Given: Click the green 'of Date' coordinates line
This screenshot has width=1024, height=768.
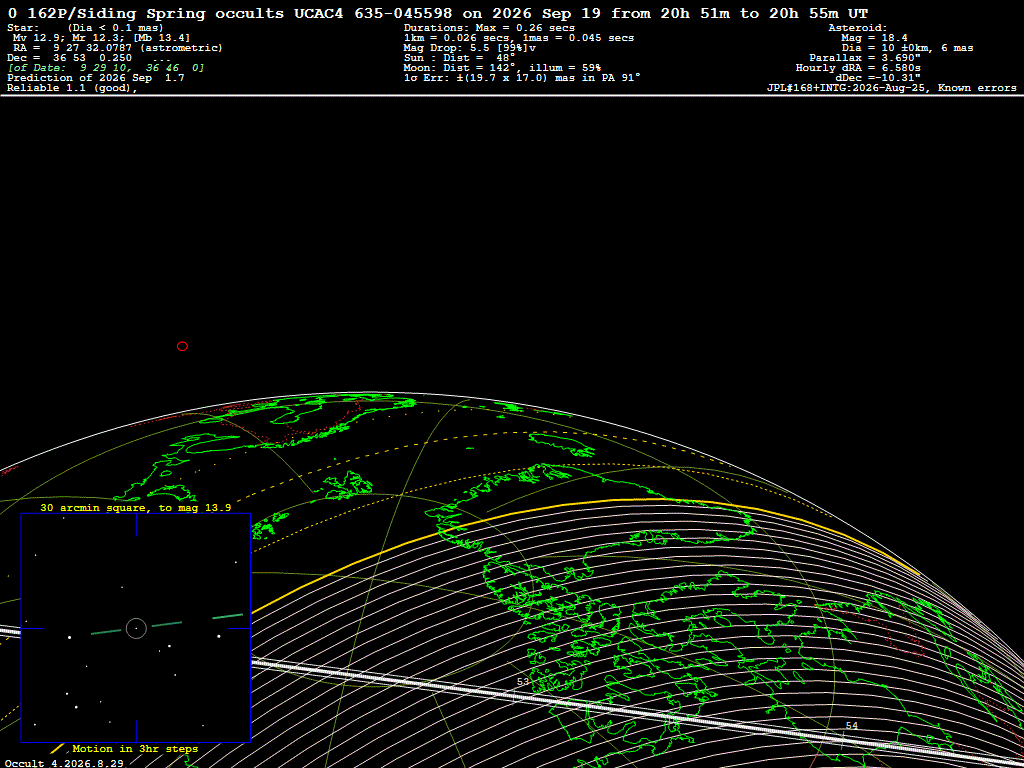Looking at the screenshot, I should [x=106, y=67].
